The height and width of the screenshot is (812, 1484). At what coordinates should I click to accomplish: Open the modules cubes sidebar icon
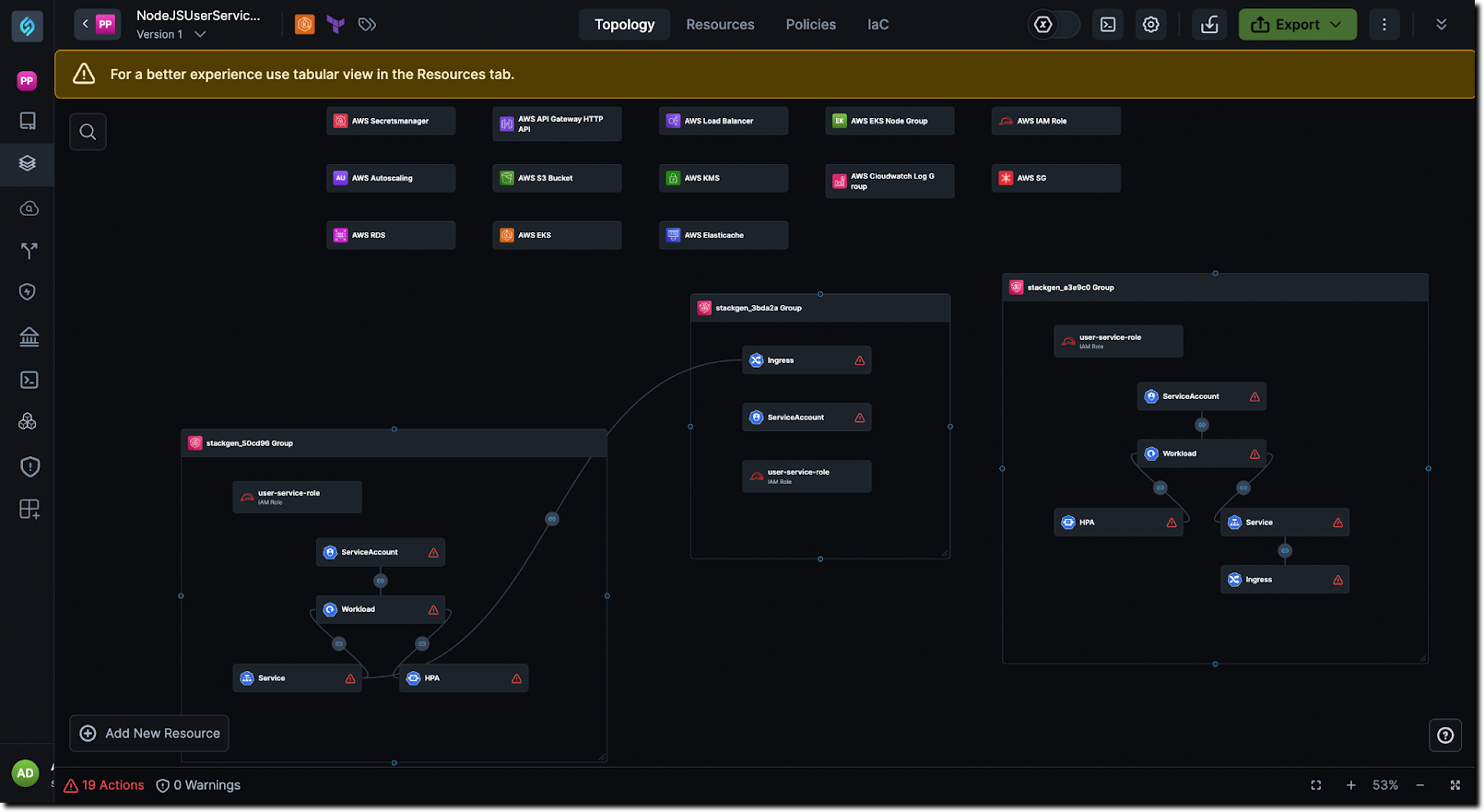coord(28,421)
